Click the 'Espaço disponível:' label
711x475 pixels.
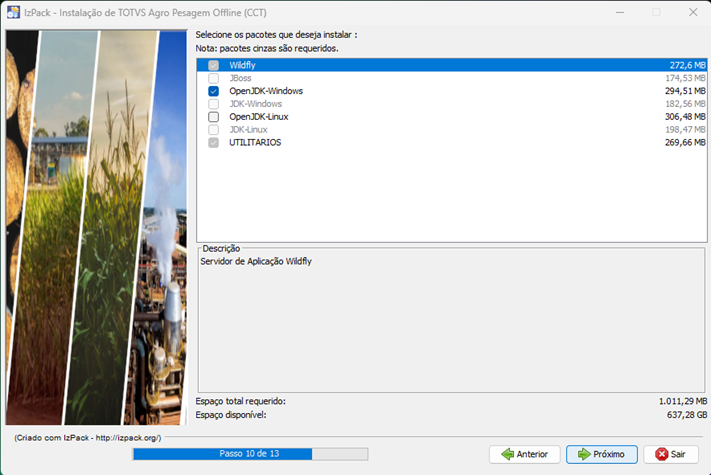pos(231,415)
